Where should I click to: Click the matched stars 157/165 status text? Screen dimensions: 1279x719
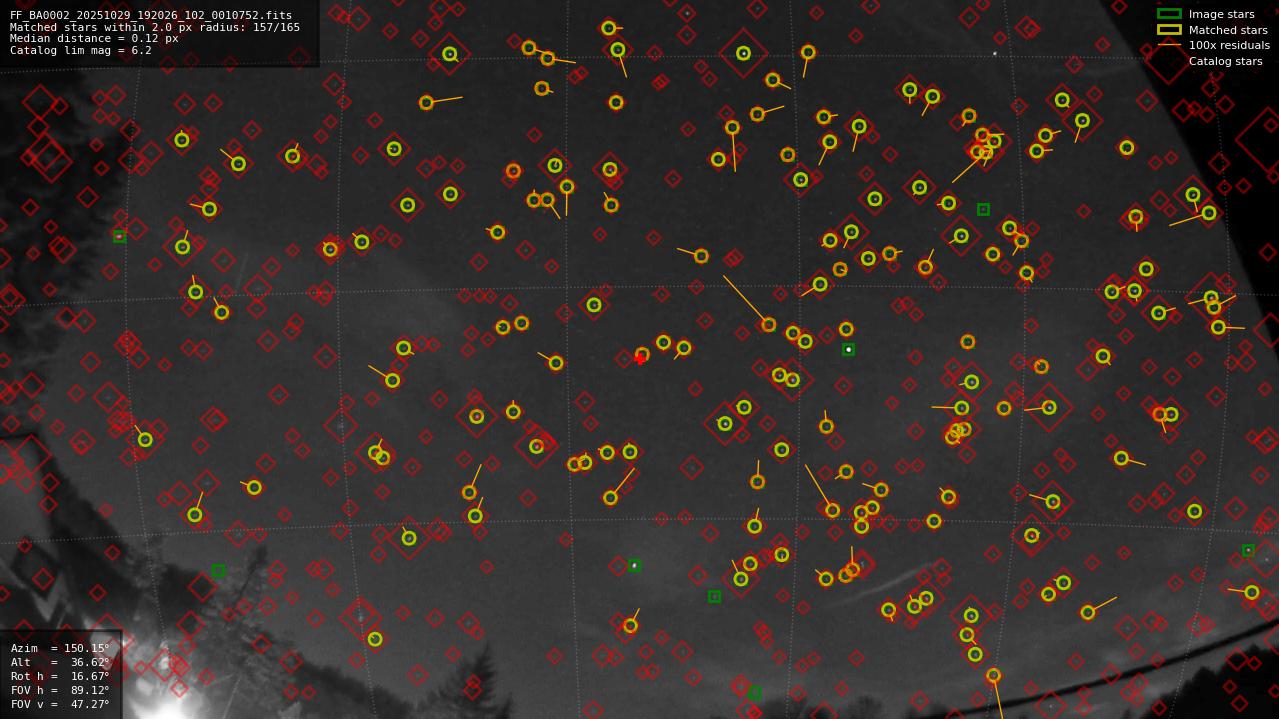click(150, 27)
